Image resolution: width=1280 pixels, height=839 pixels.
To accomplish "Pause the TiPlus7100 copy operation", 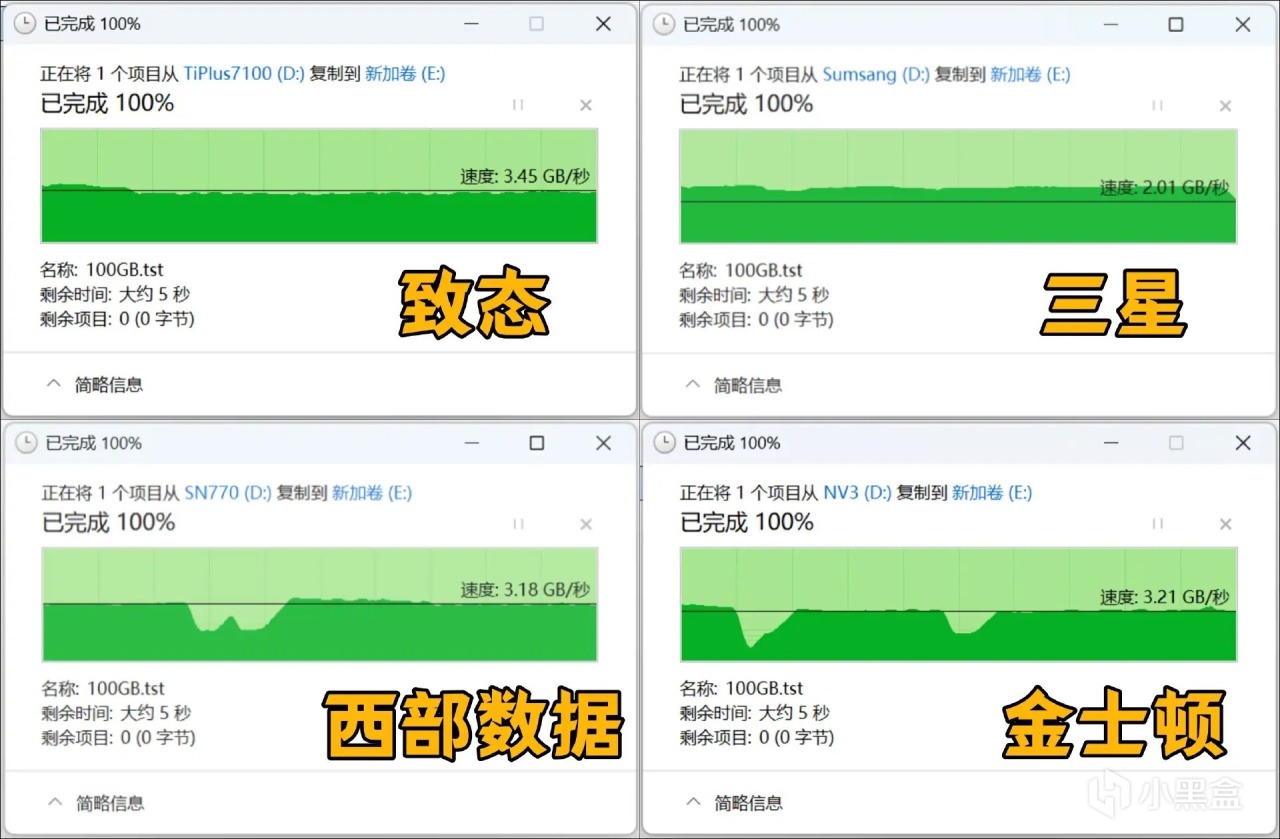I will [518, 105].
